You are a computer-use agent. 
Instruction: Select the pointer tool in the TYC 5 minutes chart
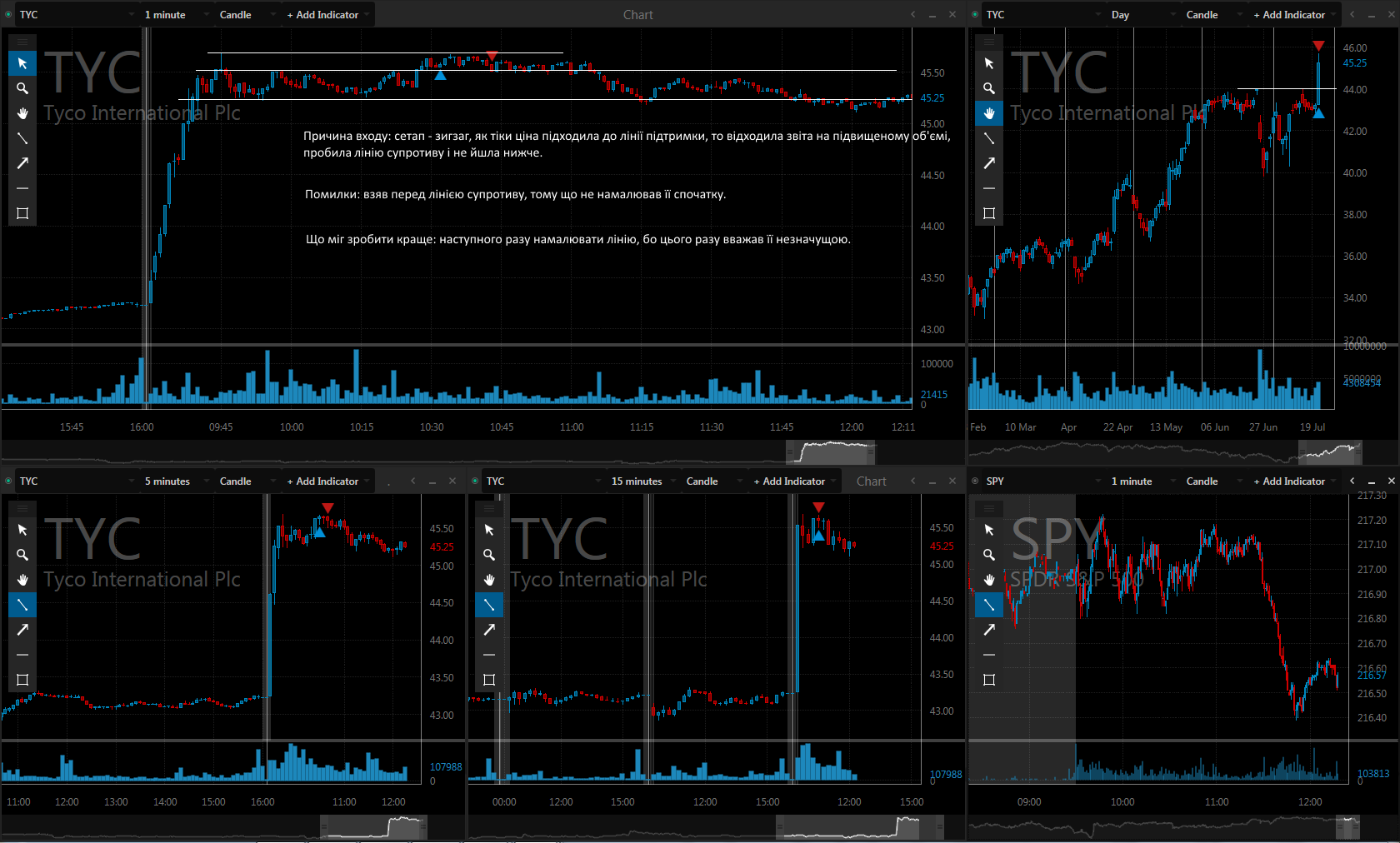(x=22, y=530)
